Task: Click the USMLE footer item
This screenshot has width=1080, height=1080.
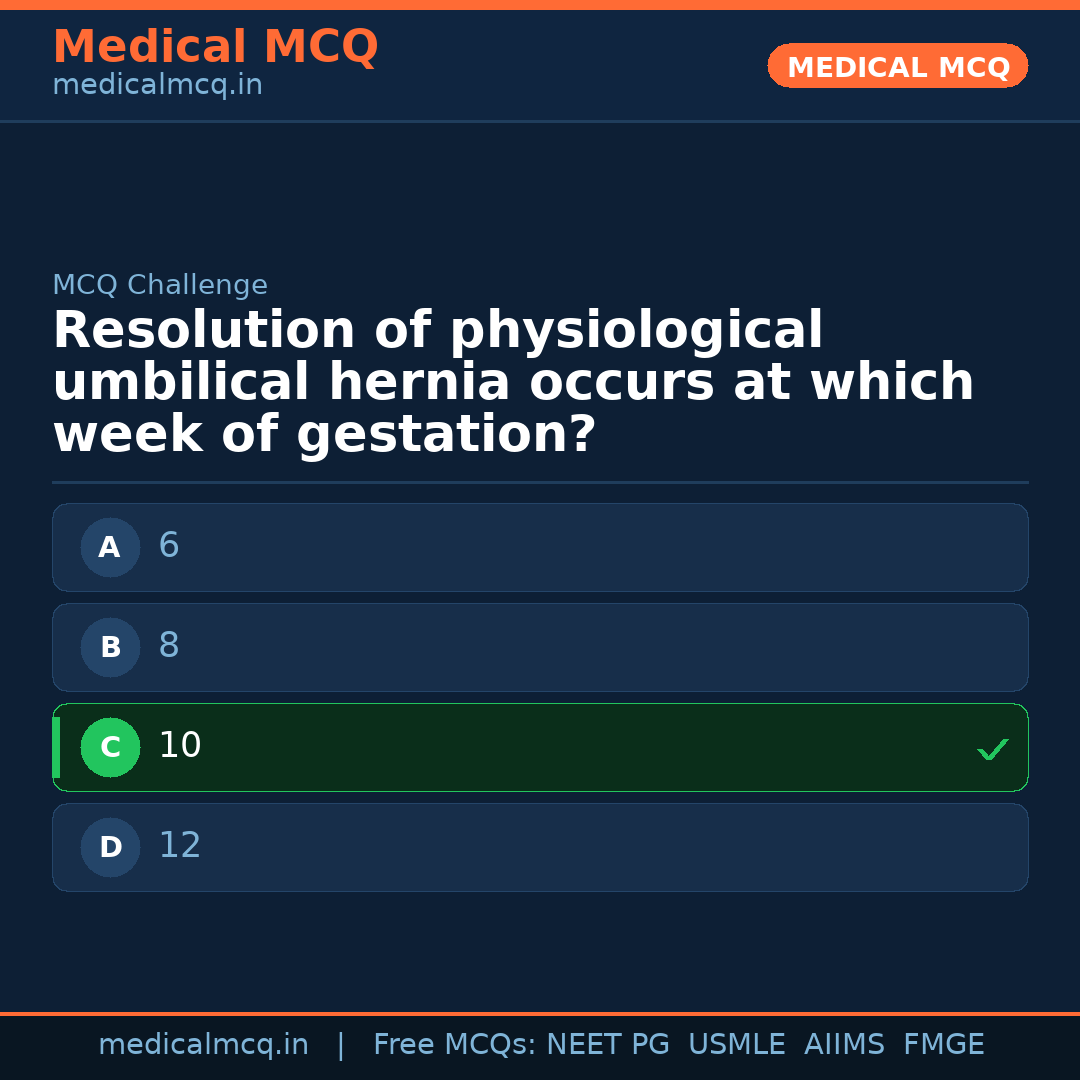Action: pyautogui.click(x=737, y=1044)
